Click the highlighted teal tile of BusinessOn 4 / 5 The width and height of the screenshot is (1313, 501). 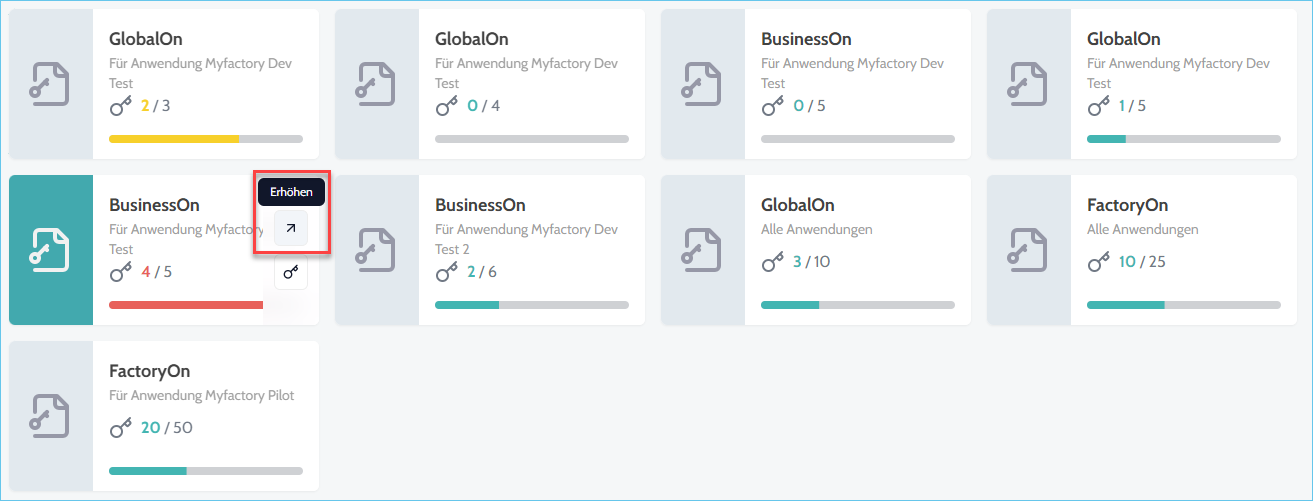pyautogui.click(x=51, y=250)
